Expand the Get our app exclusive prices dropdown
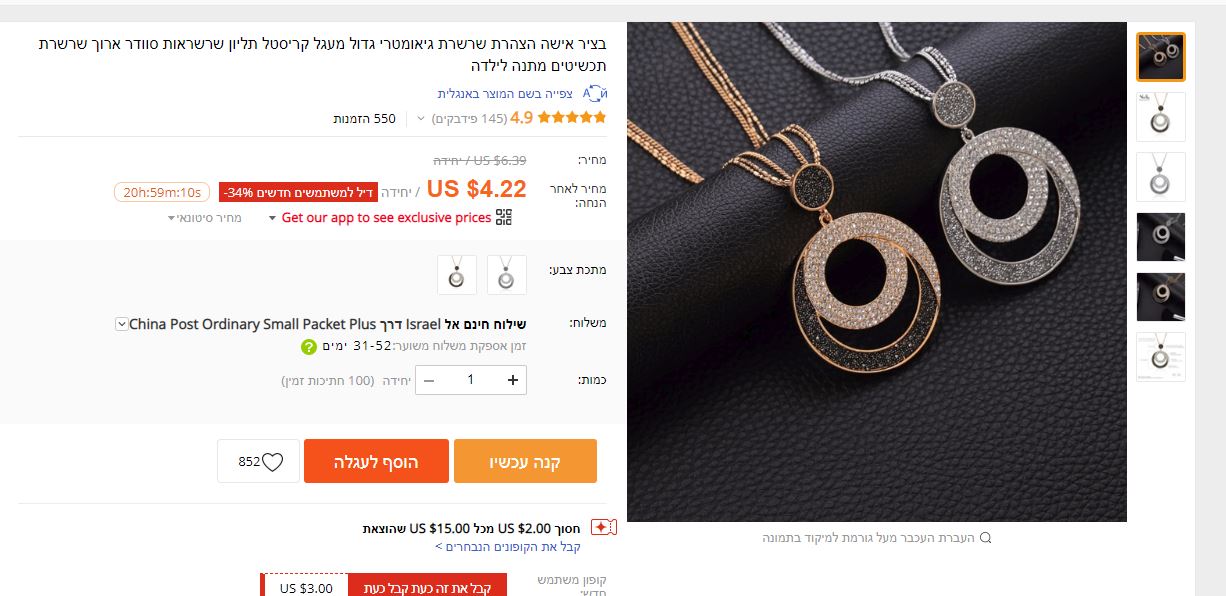The height and width of the screenshot is (596, 1226). 272,218
